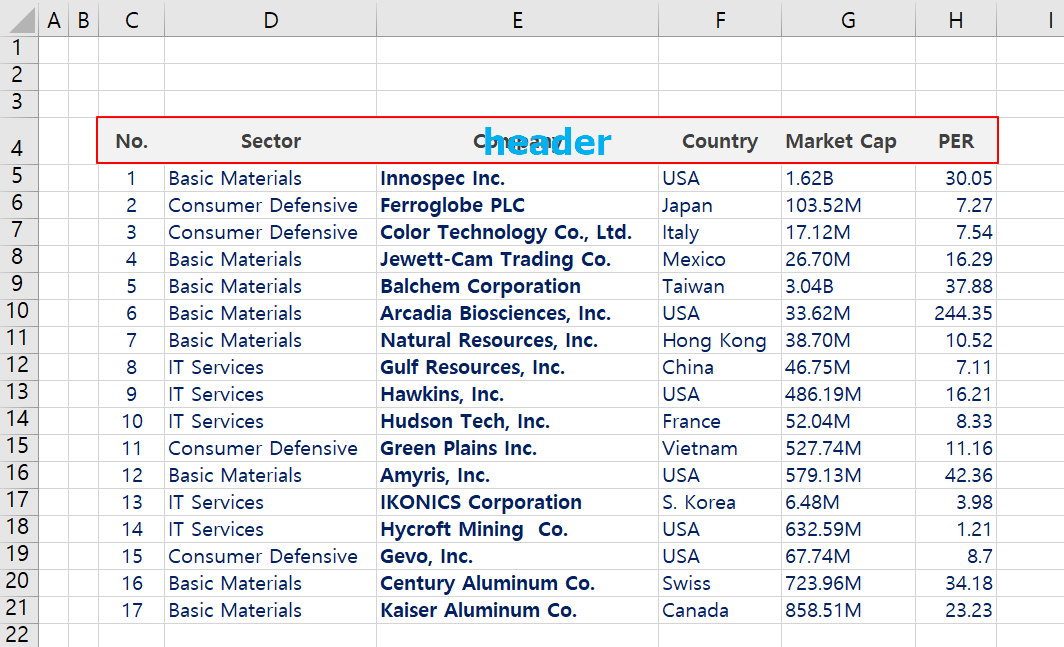The width and height of the screenshot is (1064, 647).
Task: Click the 'No.' header cell
Action: [x=132, y=141]
